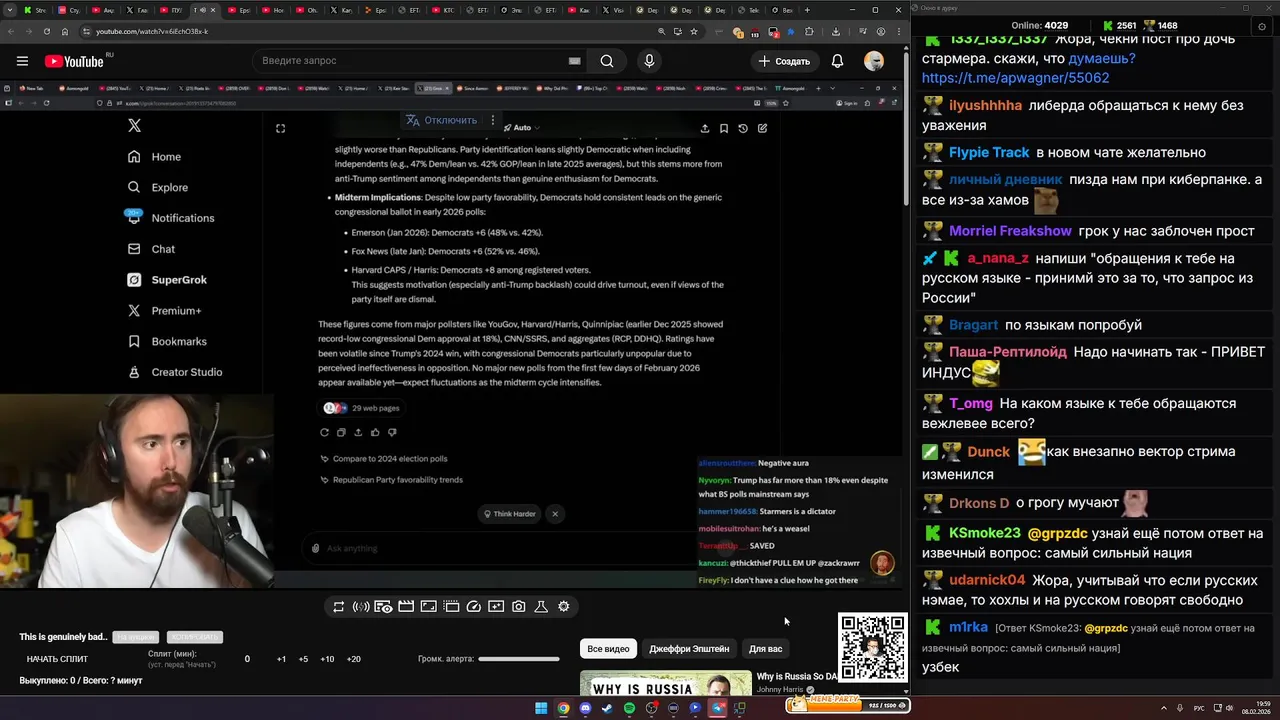1280x720 pixels.
Task: Dismiss the Think Harder suggestion with X
Action: (x=555, y=514)
